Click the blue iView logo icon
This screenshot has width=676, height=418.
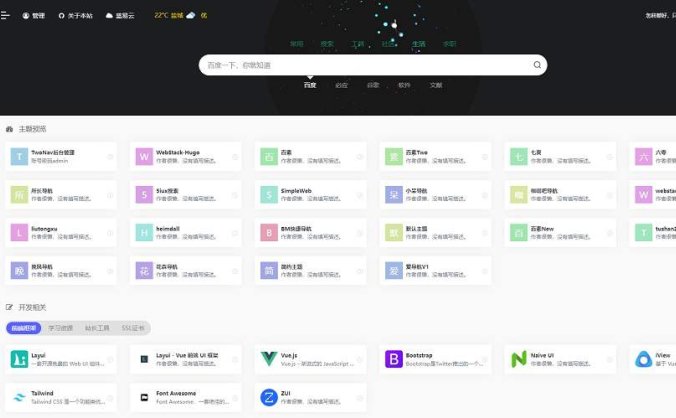(x=644, y=359)
